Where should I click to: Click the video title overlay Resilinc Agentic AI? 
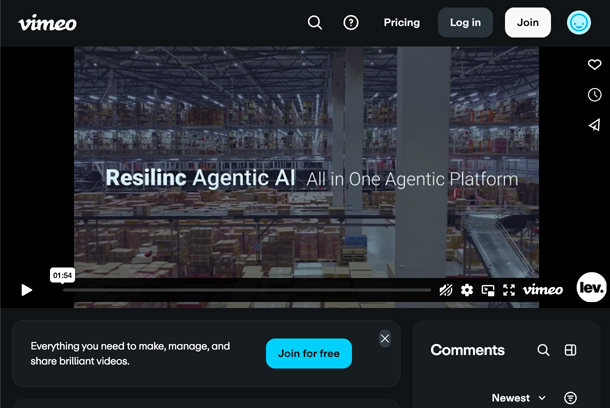click(x=200, y=178)
